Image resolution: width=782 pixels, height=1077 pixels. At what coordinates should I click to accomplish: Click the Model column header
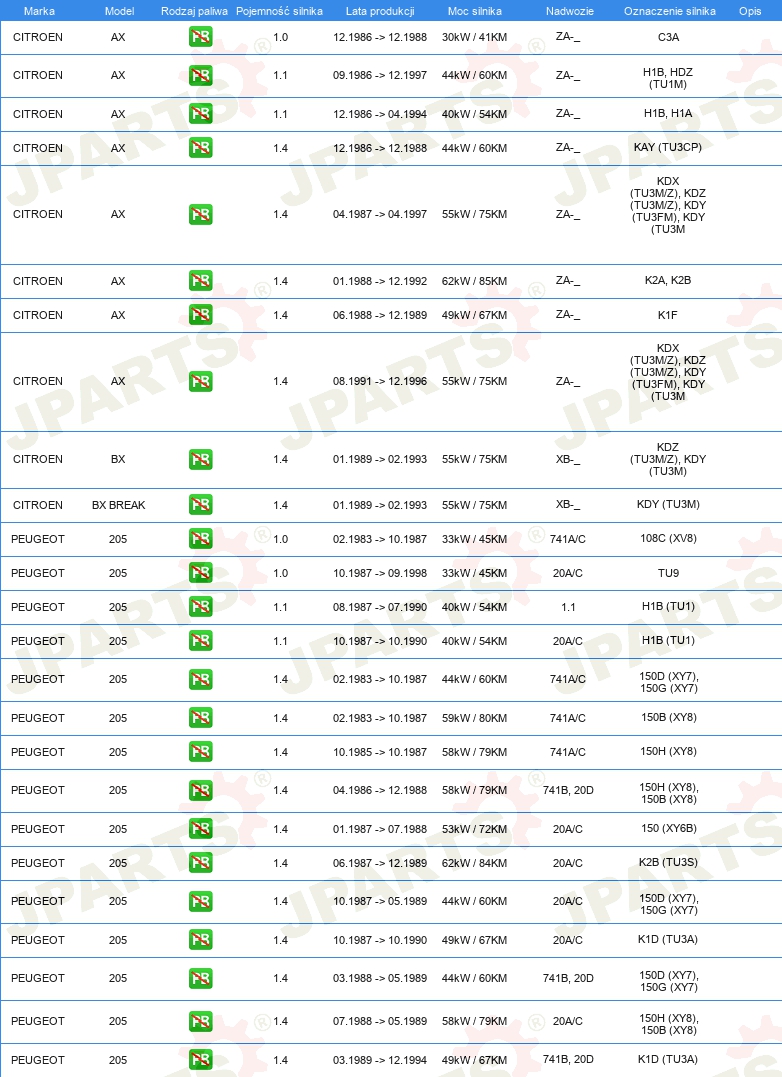(119, 11)
